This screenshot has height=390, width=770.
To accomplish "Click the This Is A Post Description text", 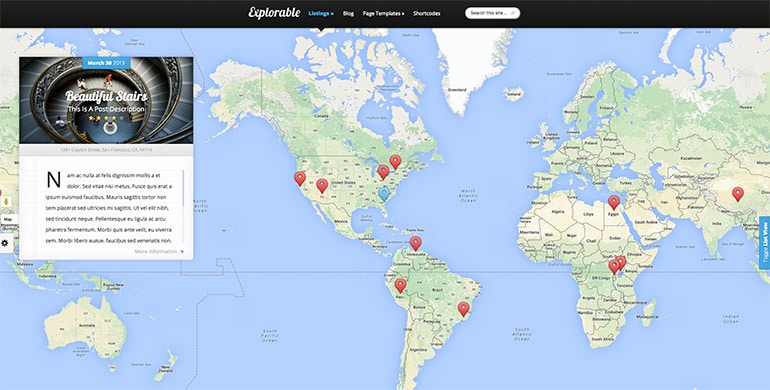I will pos(106,109).
